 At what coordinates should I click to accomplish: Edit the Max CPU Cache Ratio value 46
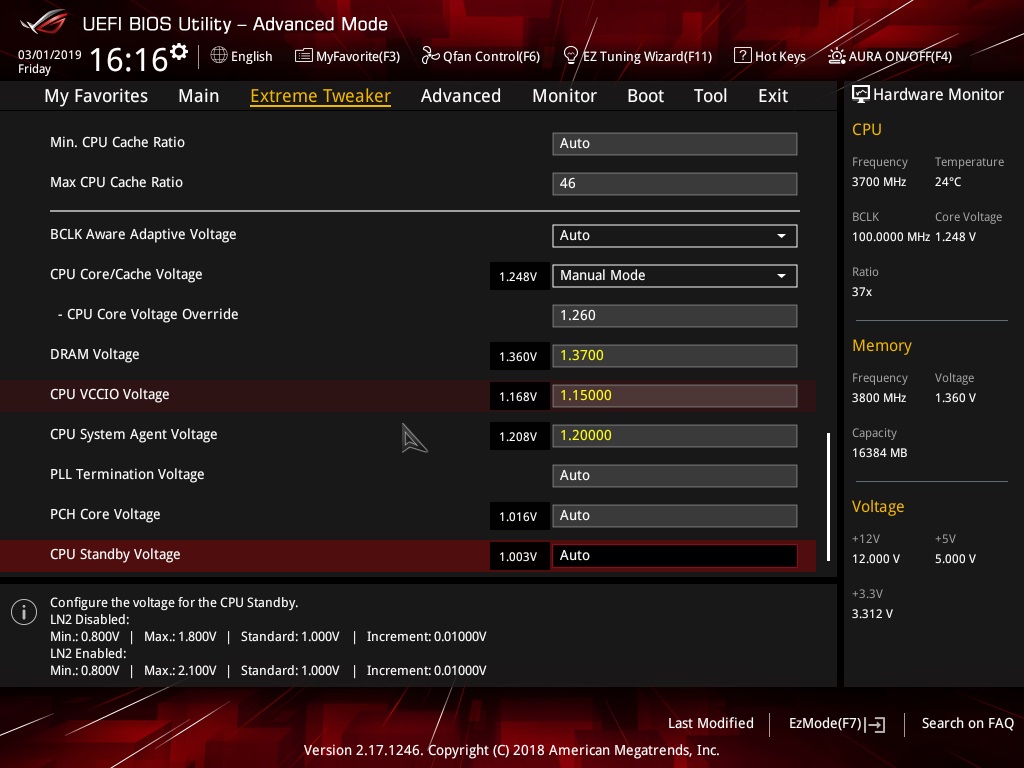click(675, 184)
